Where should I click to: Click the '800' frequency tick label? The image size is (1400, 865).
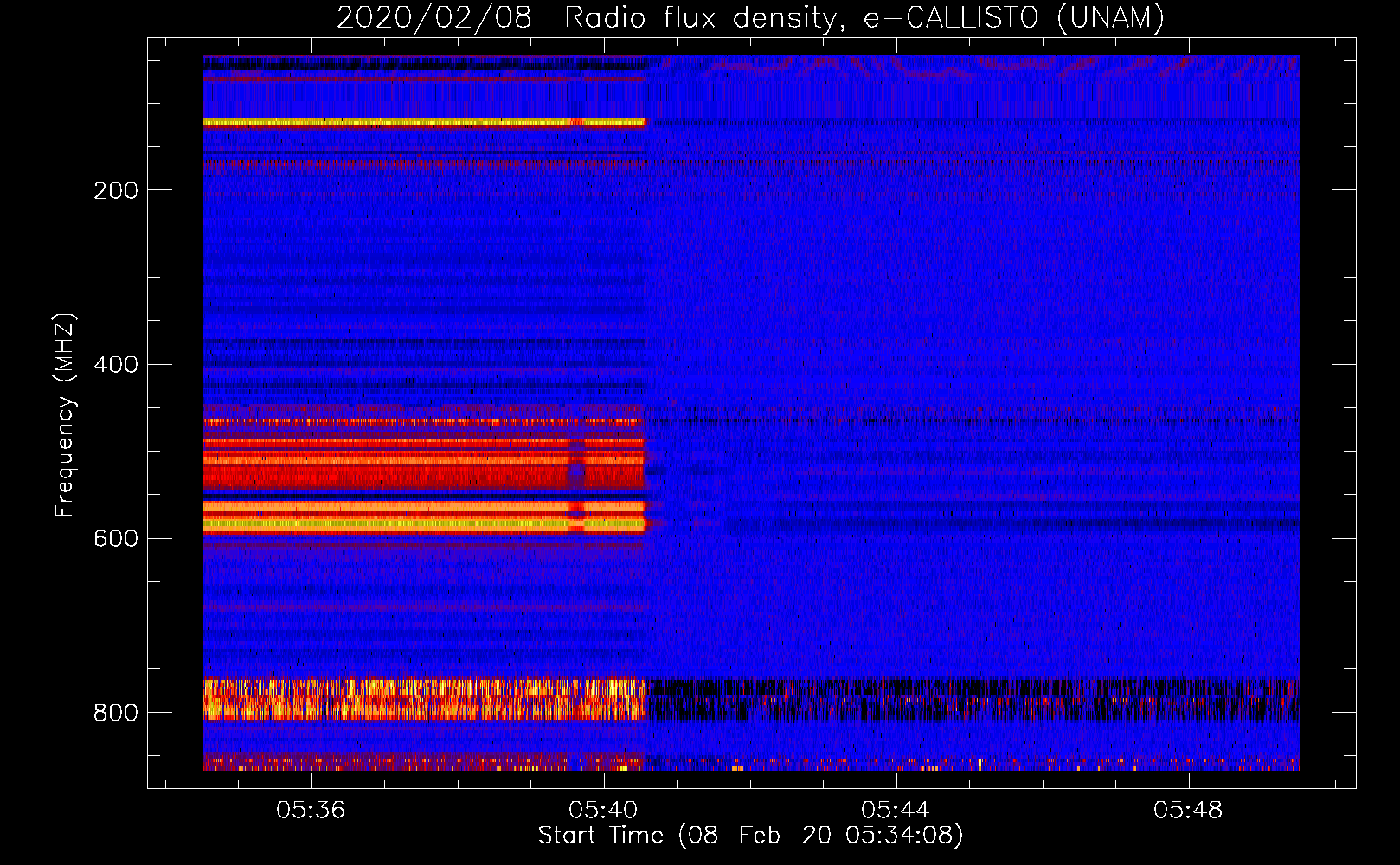(116, 712)
